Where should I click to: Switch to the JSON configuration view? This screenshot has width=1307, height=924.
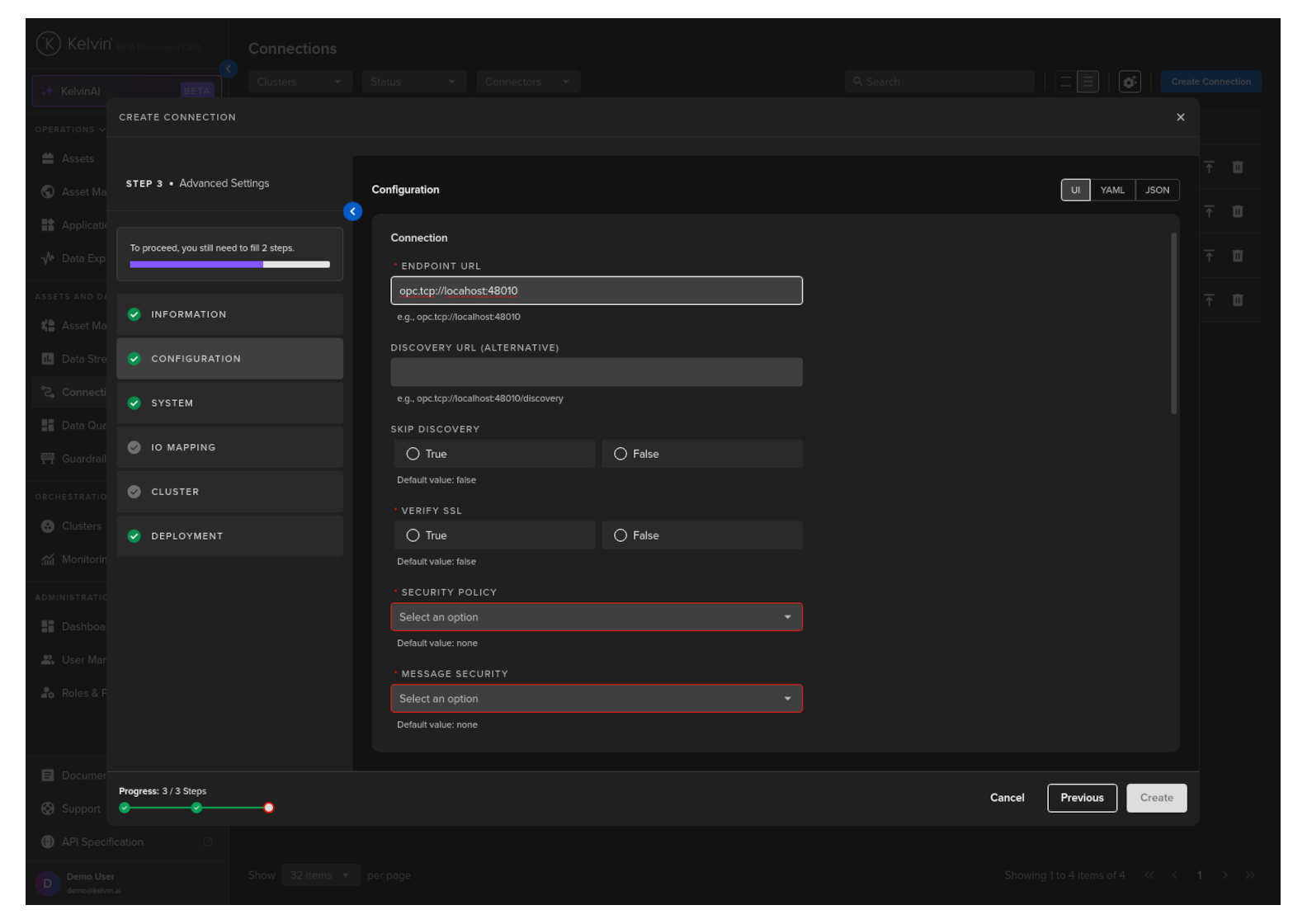tap(1157, 190)
